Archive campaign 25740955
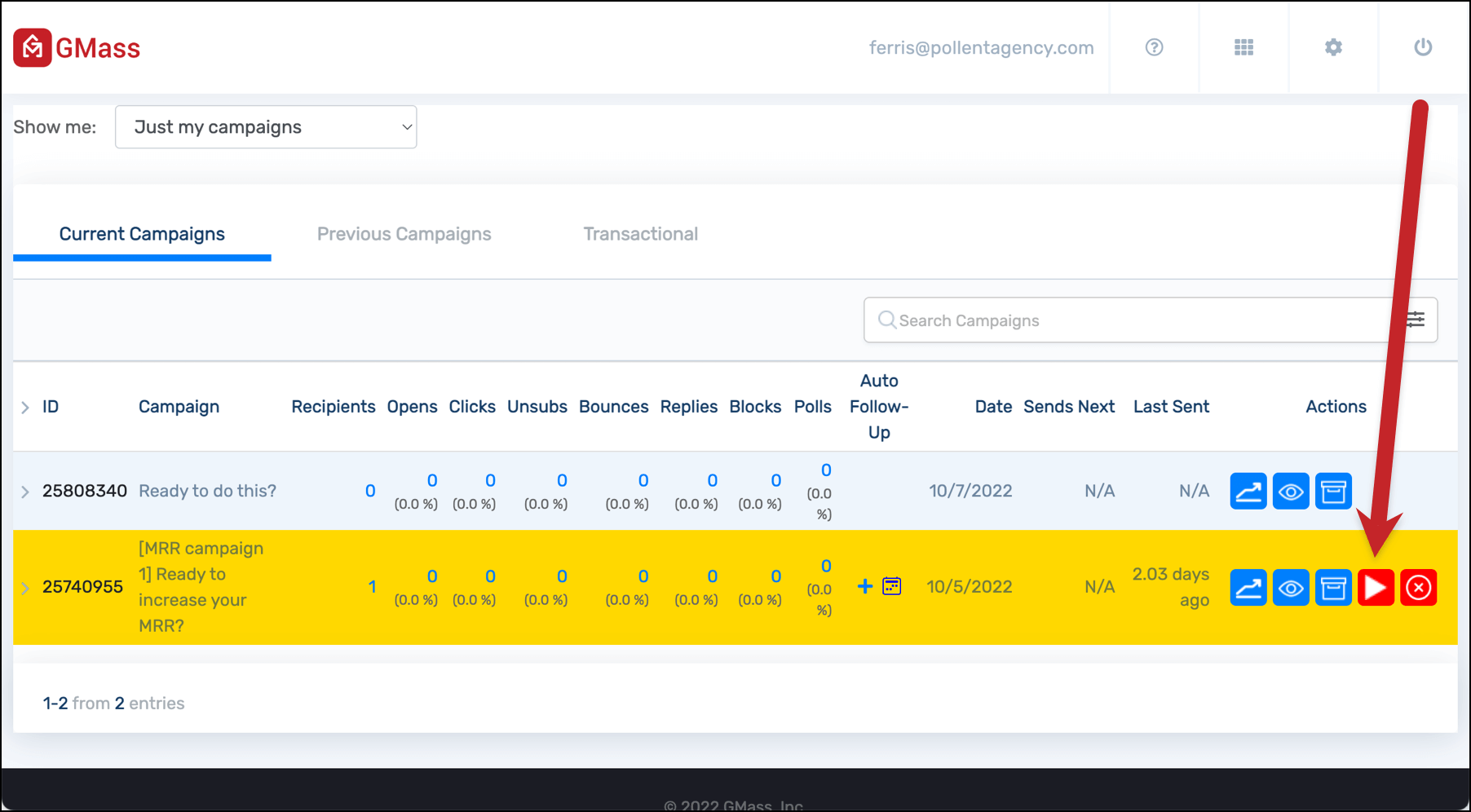 (x=1333, y=587)
